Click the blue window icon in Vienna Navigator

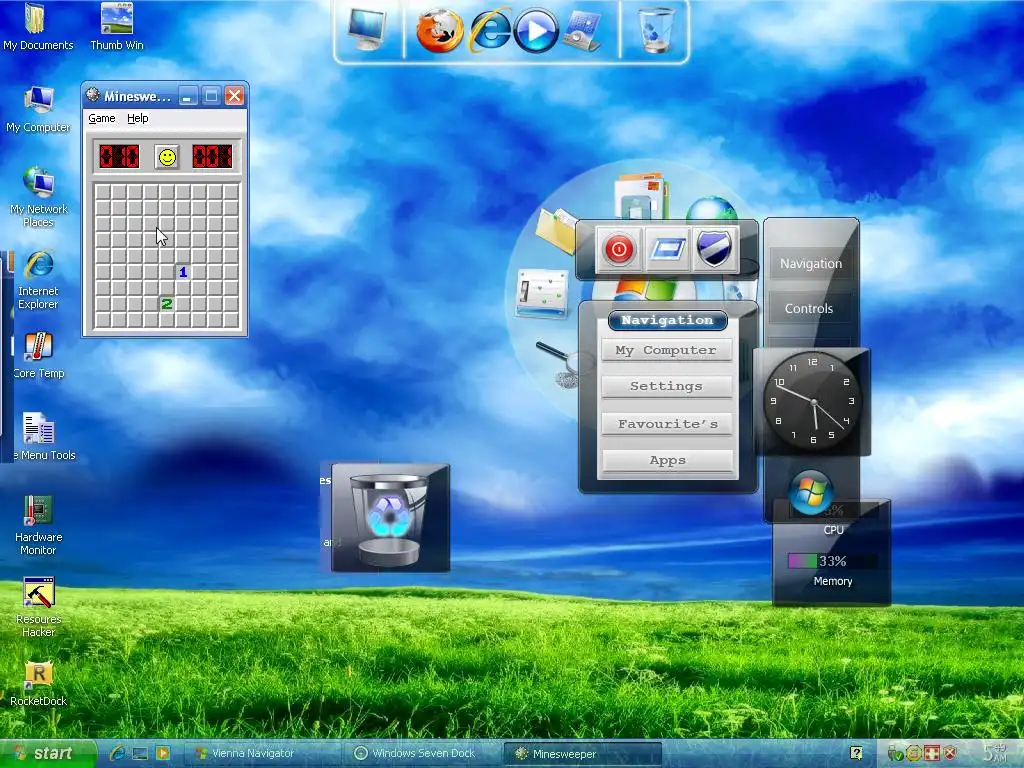[x=667, y=249]
